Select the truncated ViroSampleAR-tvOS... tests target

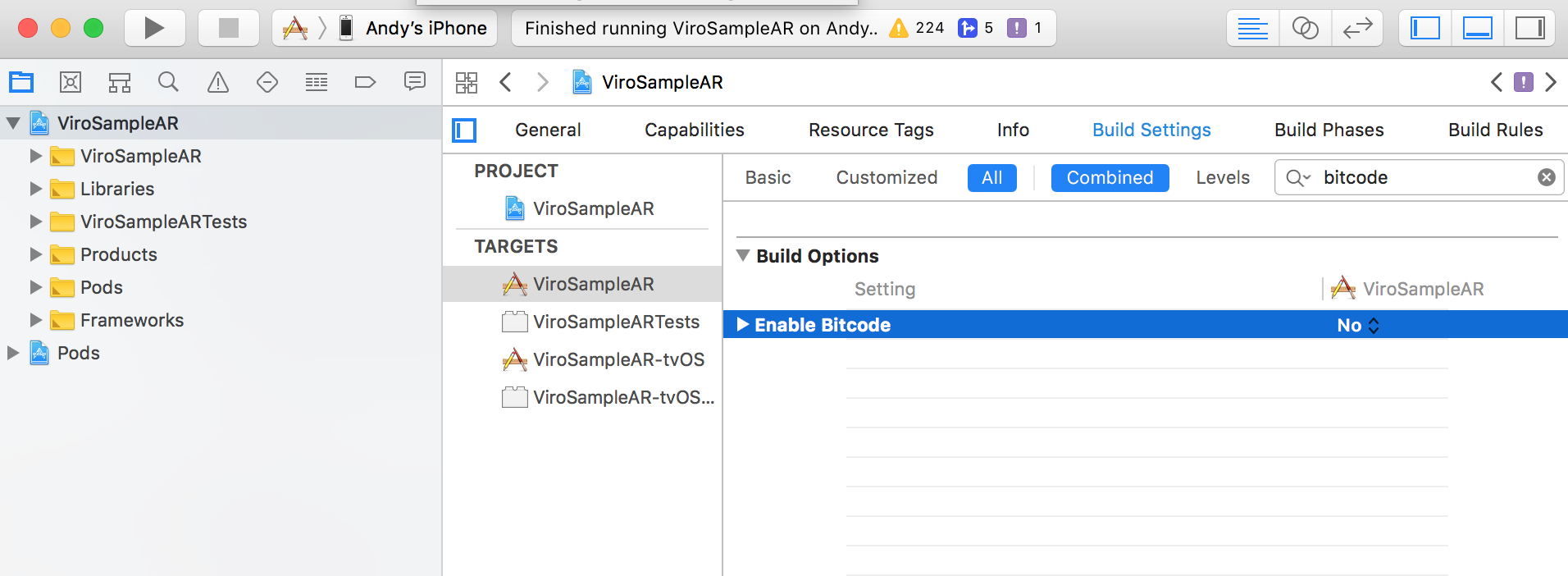(582, 397)
